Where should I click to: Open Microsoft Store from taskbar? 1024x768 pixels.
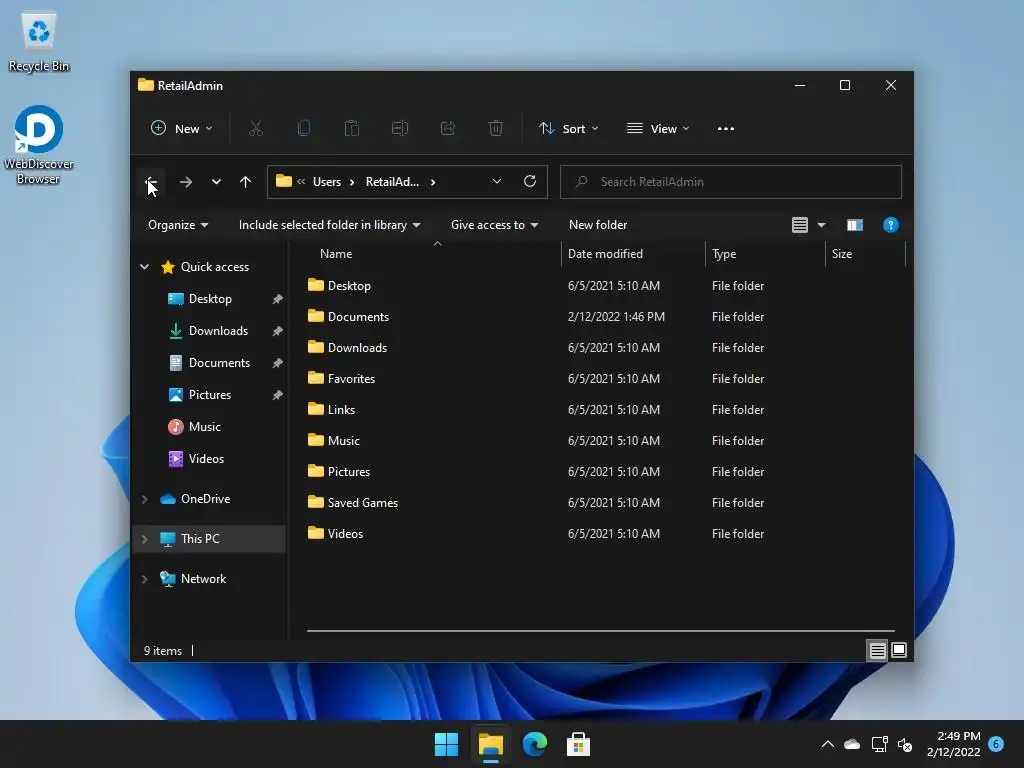point(578,744)
